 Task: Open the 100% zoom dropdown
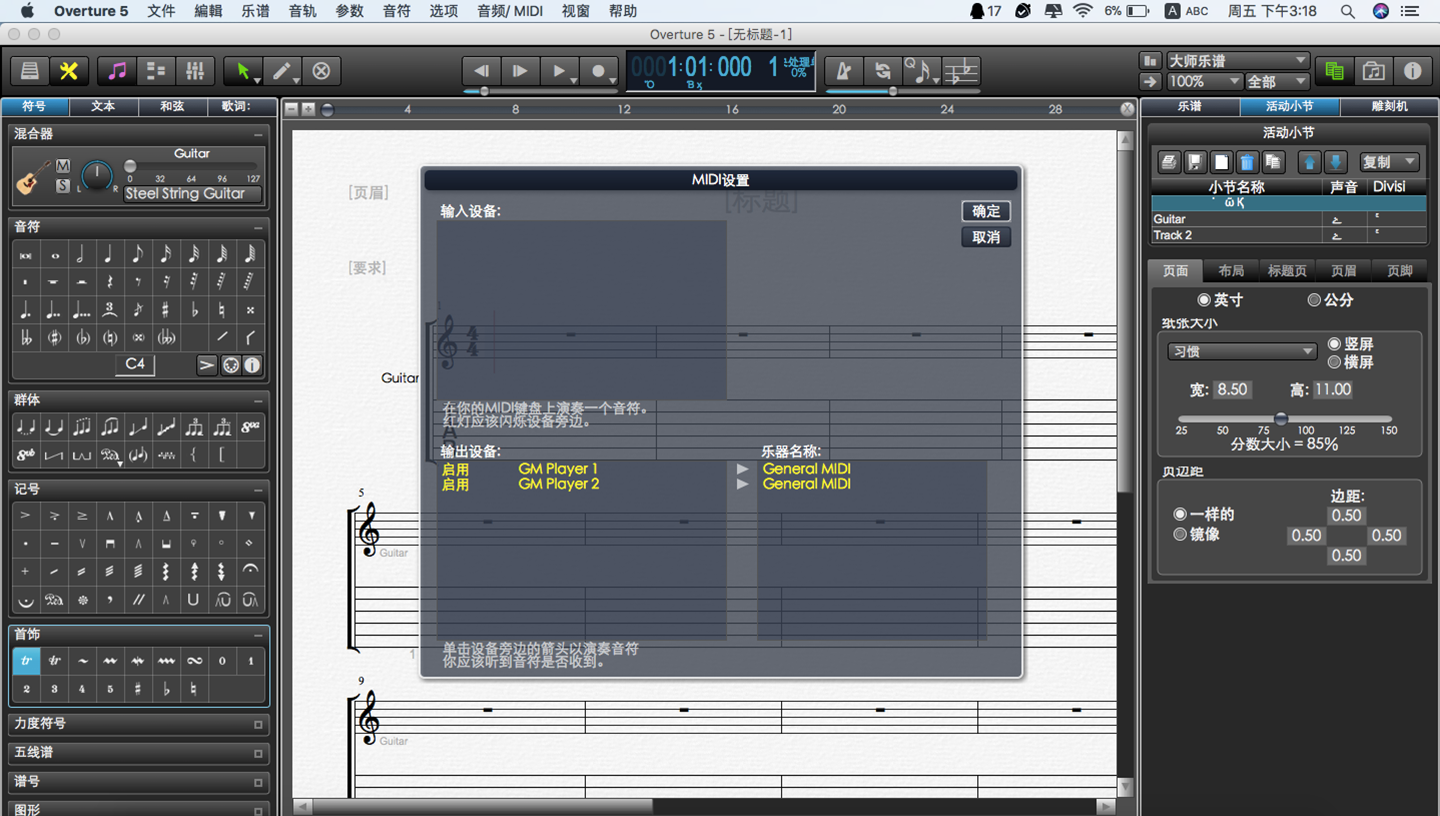(x=1203, y=81)
